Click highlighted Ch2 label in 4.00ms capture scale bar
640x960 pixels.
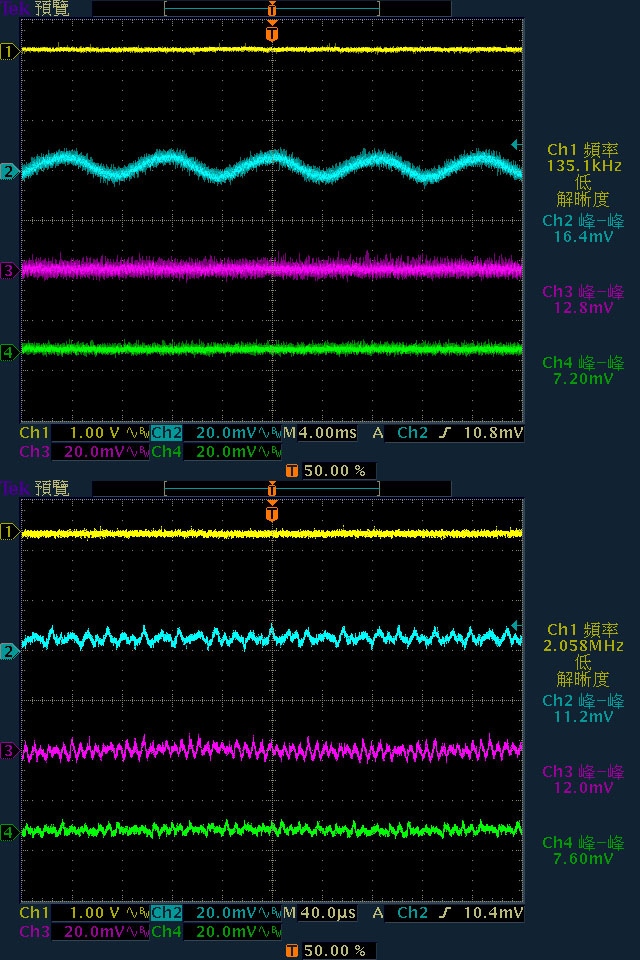point(167,433)
